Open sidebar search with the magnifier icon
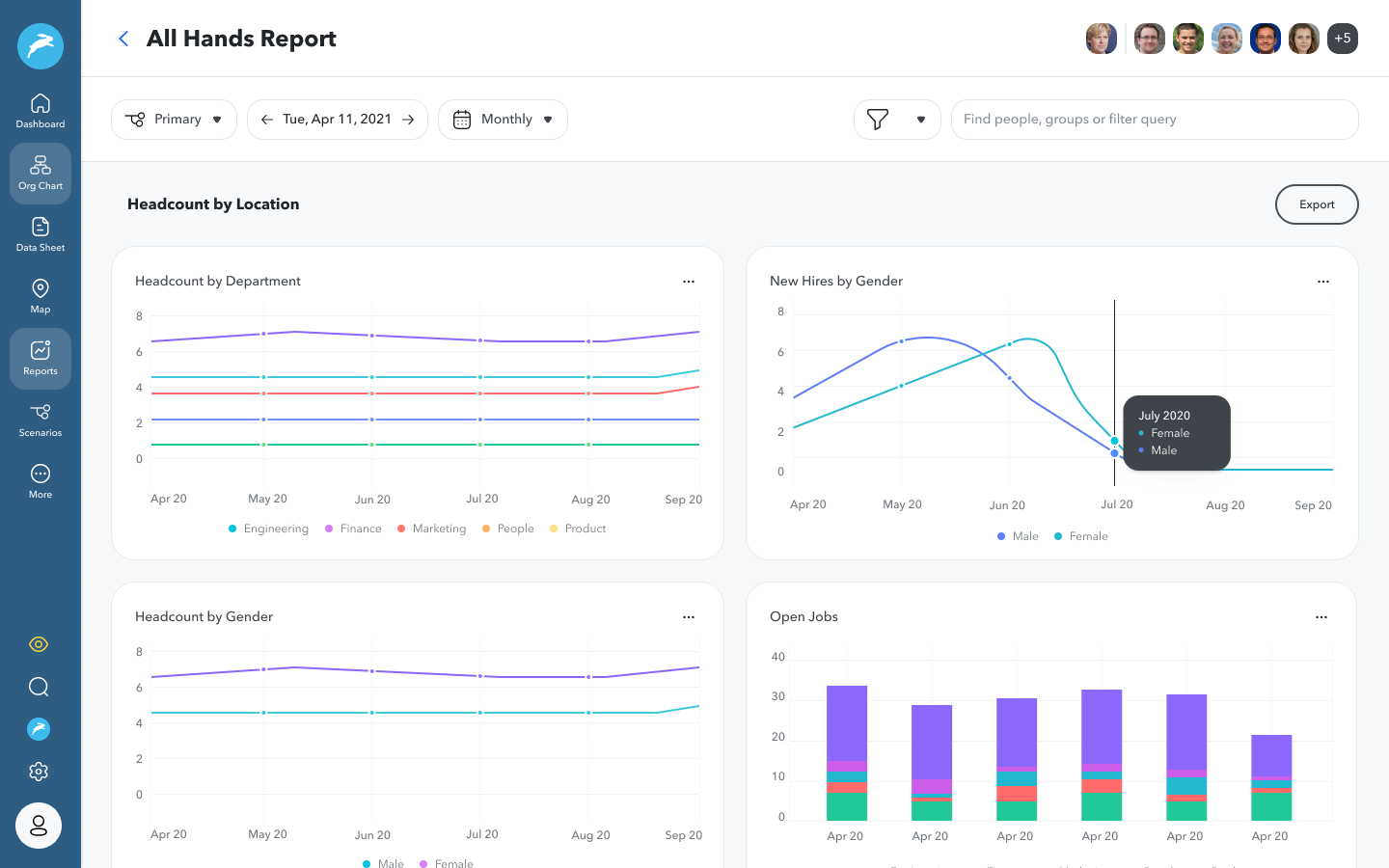The height and width of the screenshot is (868, 1389). pos(39,686)
